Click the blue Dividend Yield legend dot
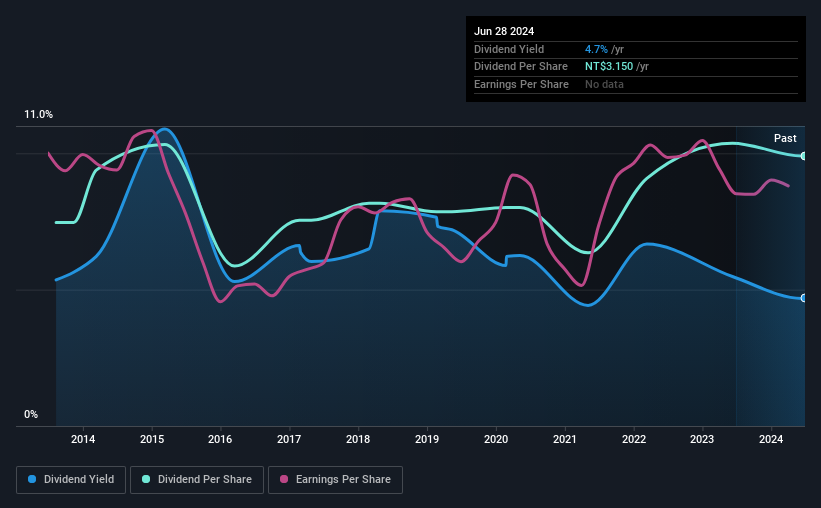The image size is (821, 508). tap(32, 479)
